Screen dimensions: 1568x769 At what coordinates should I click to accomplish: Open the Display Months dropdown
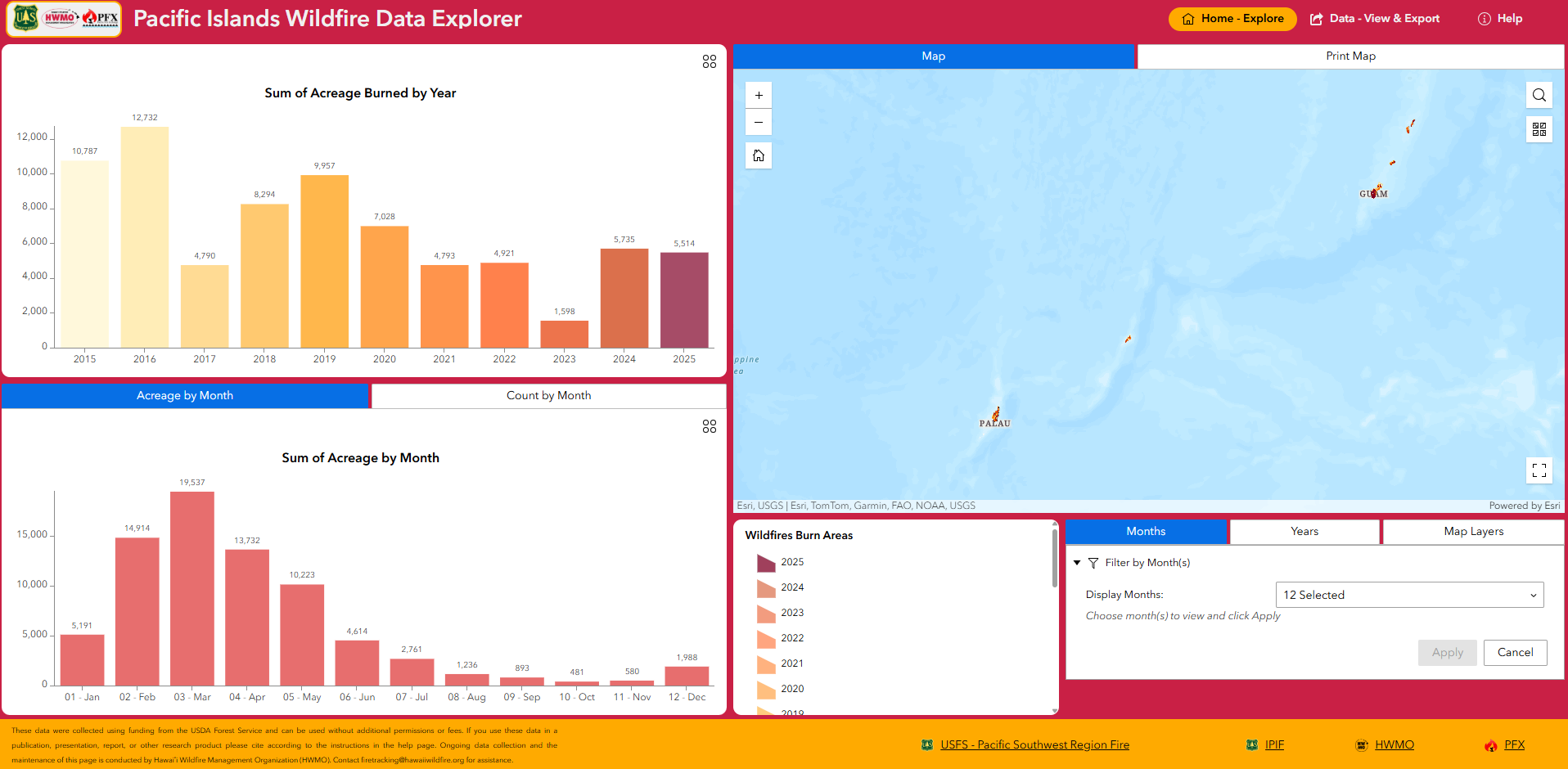coord(1409,595)
